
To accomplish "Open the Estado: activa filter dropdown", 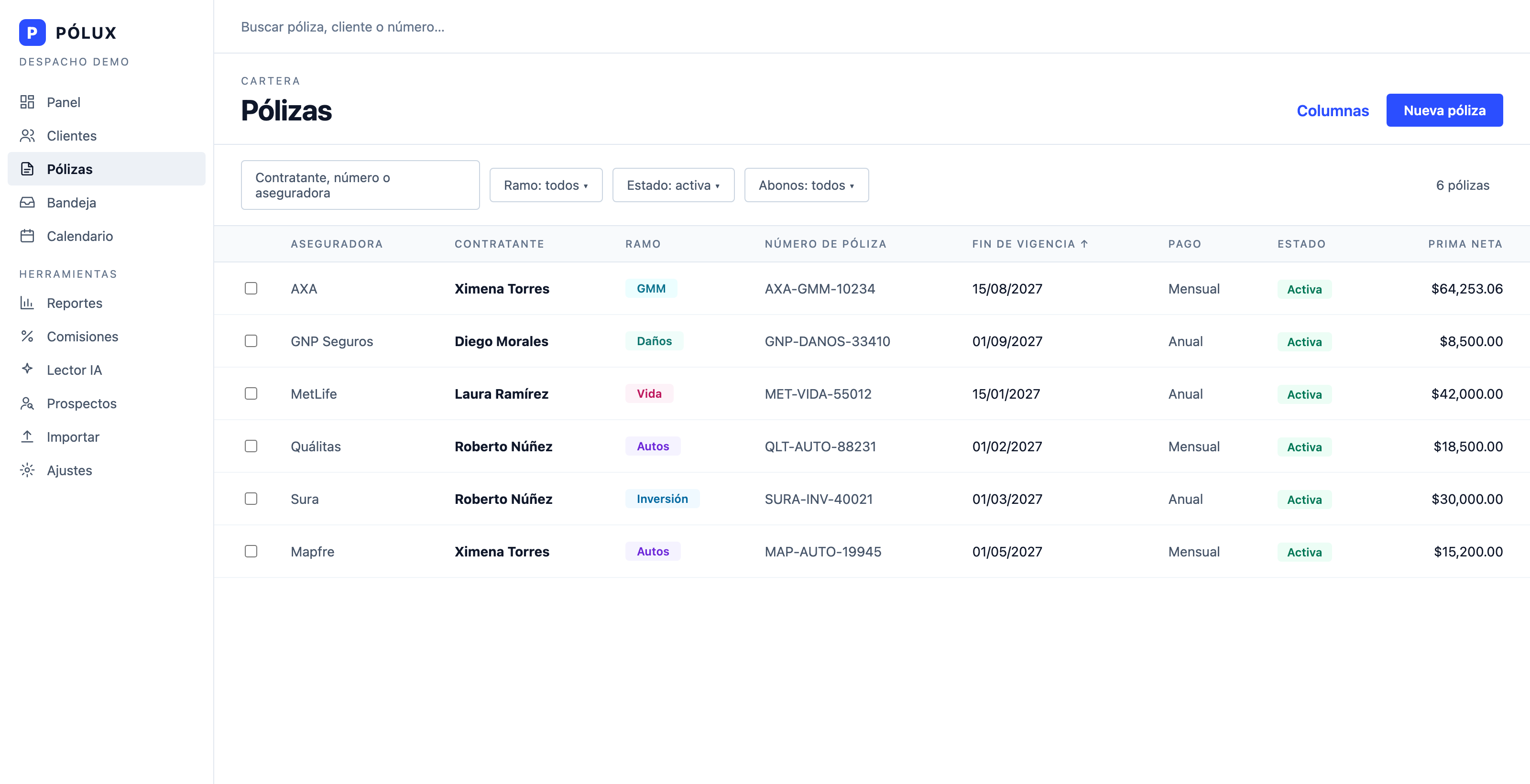I will (x=673, y=185).
